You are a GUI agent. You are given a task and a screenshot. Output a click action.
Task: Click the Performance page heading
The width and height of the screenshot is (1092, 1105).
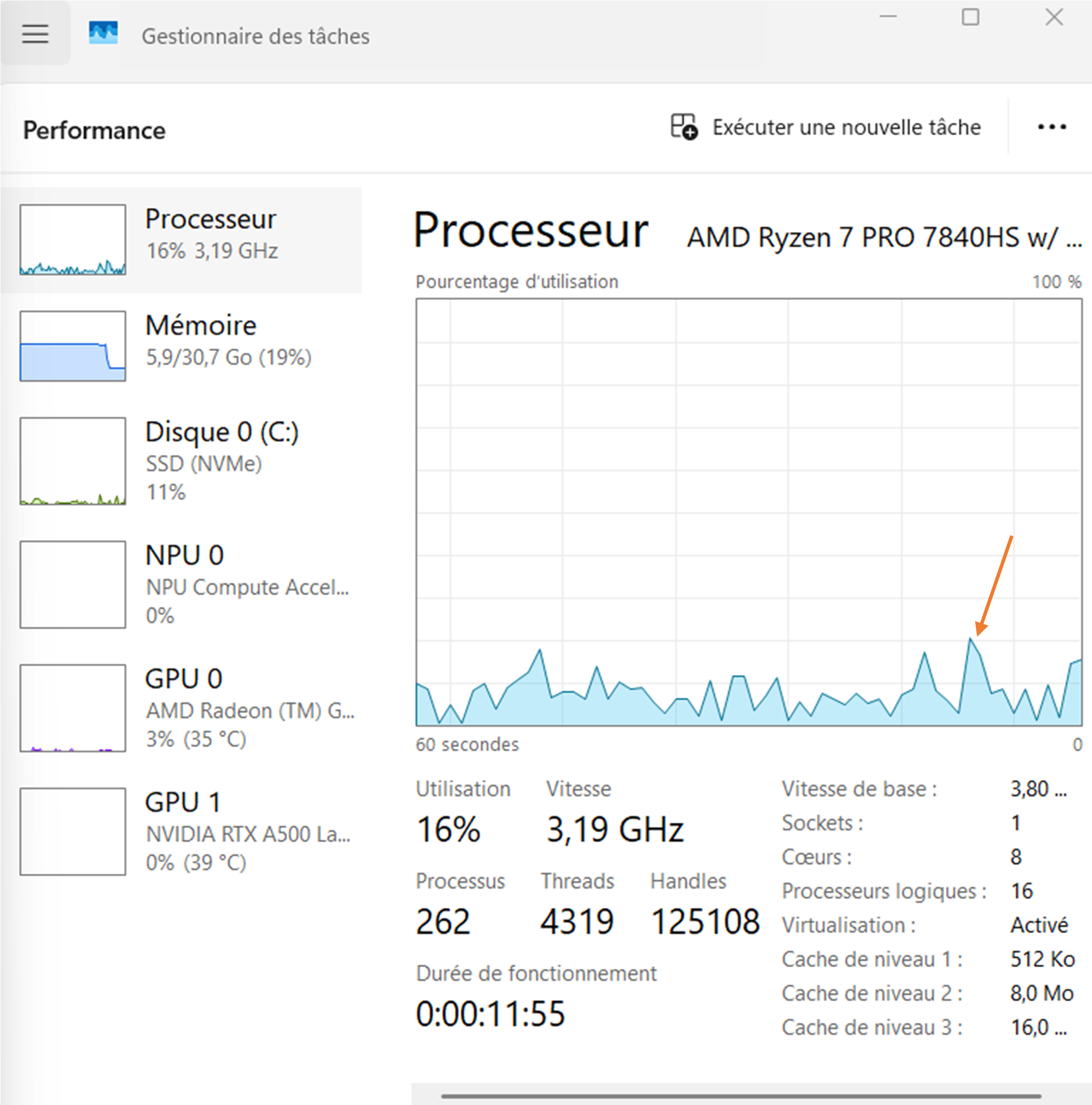pos(94,131)
